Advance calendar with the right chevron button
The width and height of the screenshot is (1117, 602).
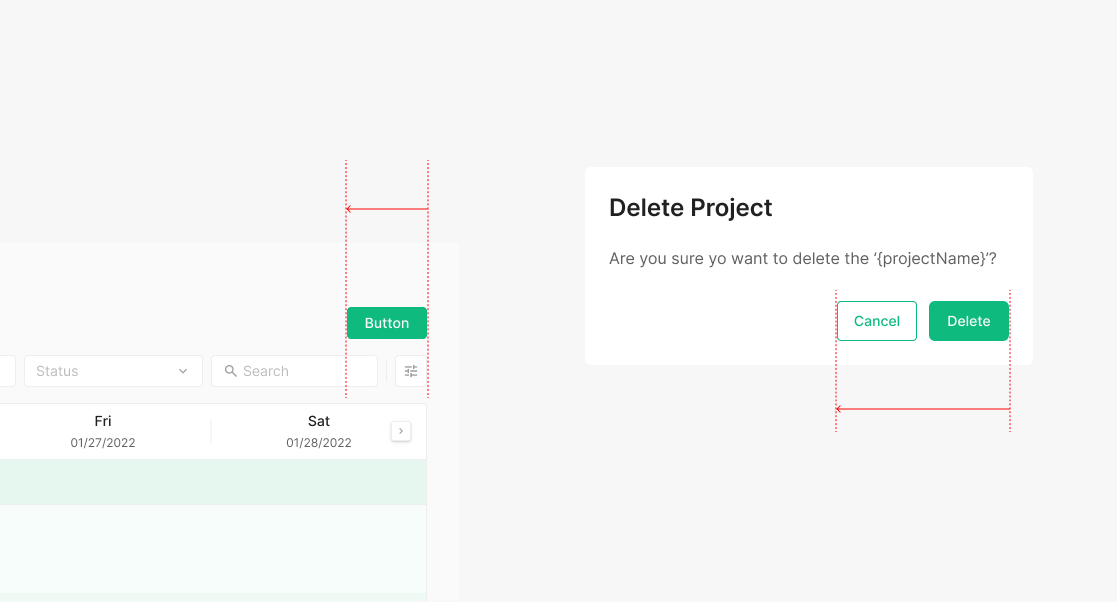click(400, 431)
